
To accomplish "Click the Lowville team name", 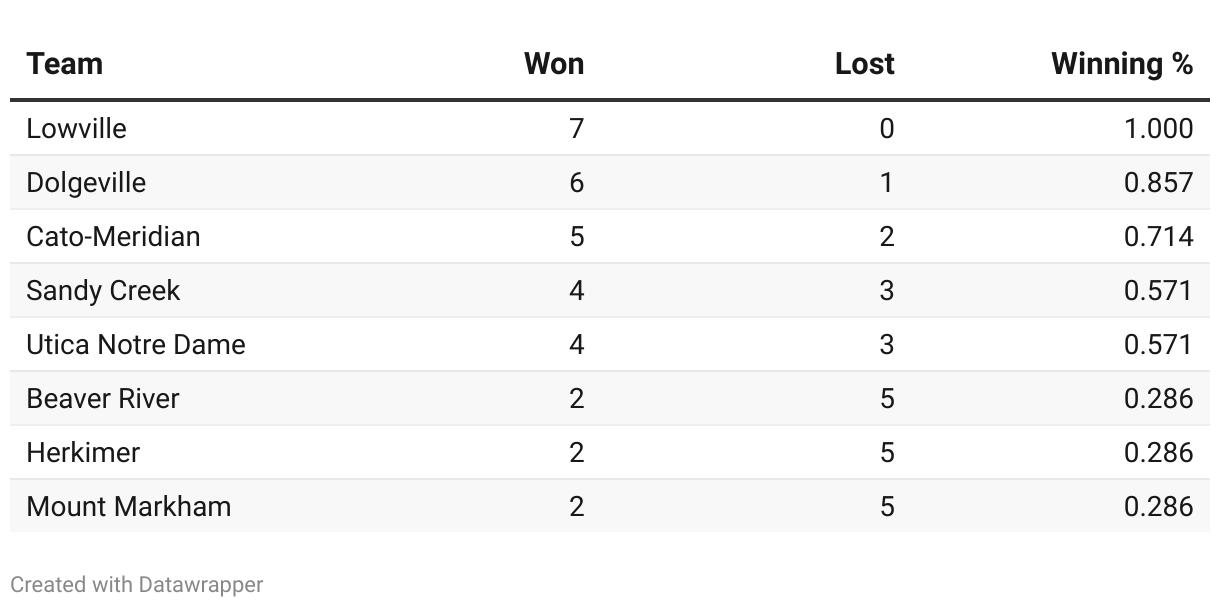I will [x=77, y=129].
